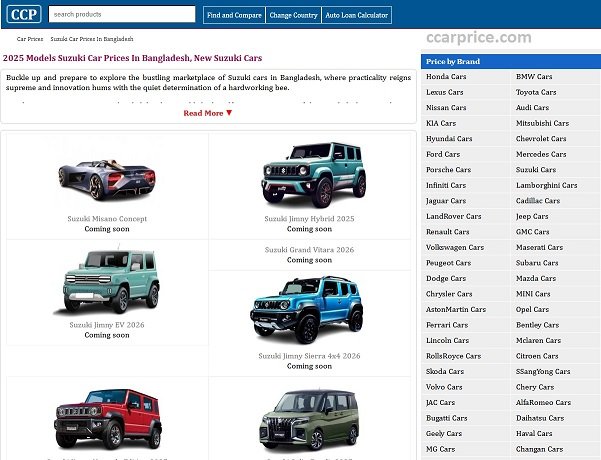Screen dimensions: 601x460
Task: Click the CCP site logo
Action: (x=24, y=15)
